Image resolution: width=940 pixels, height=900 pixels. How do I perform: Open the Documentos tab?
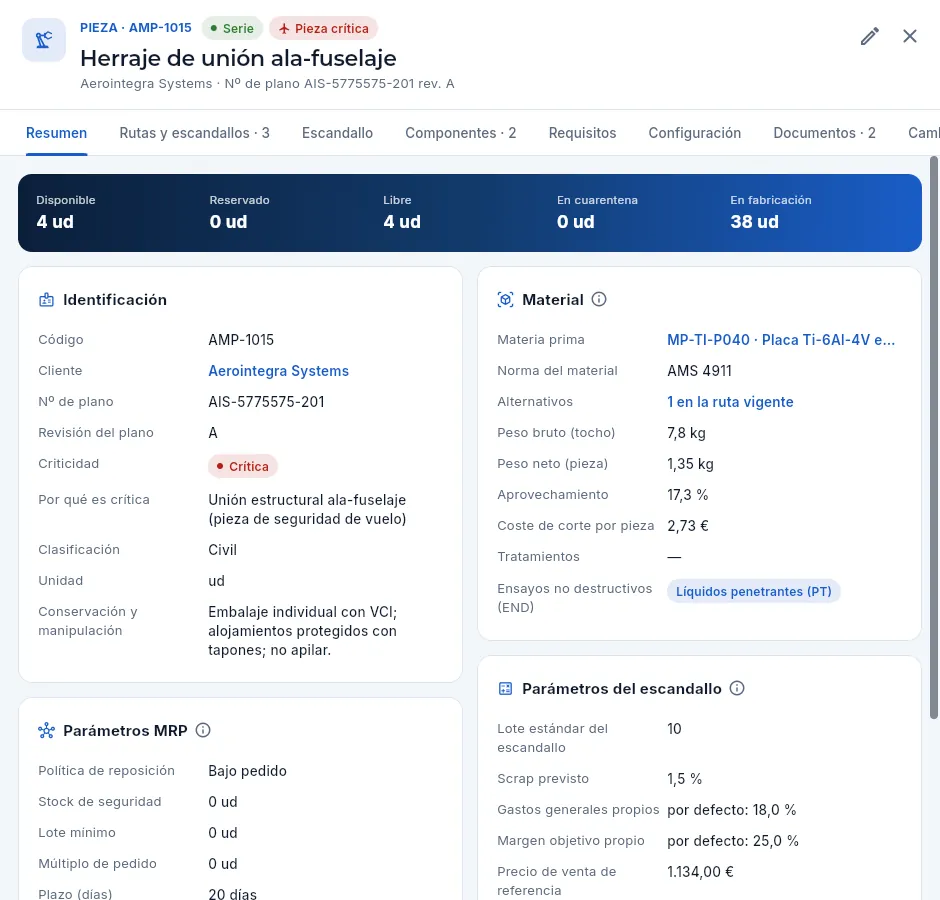click(x=824, y=133)
